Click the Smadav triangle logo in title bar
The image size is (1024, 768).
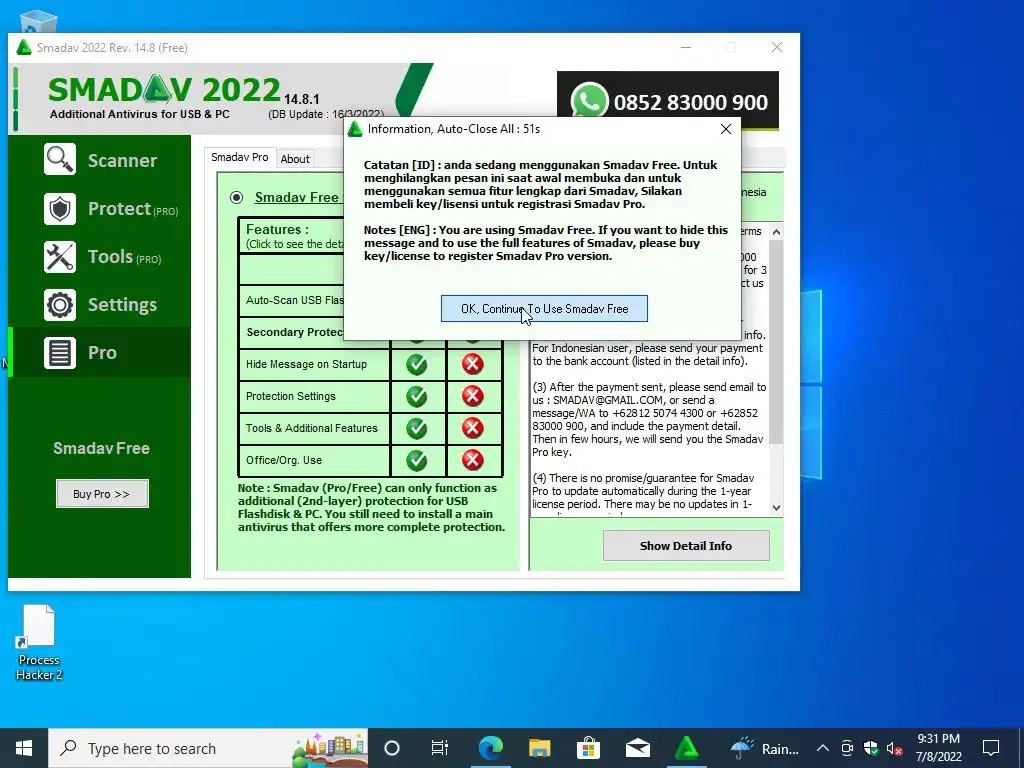(x=24, y=48)
